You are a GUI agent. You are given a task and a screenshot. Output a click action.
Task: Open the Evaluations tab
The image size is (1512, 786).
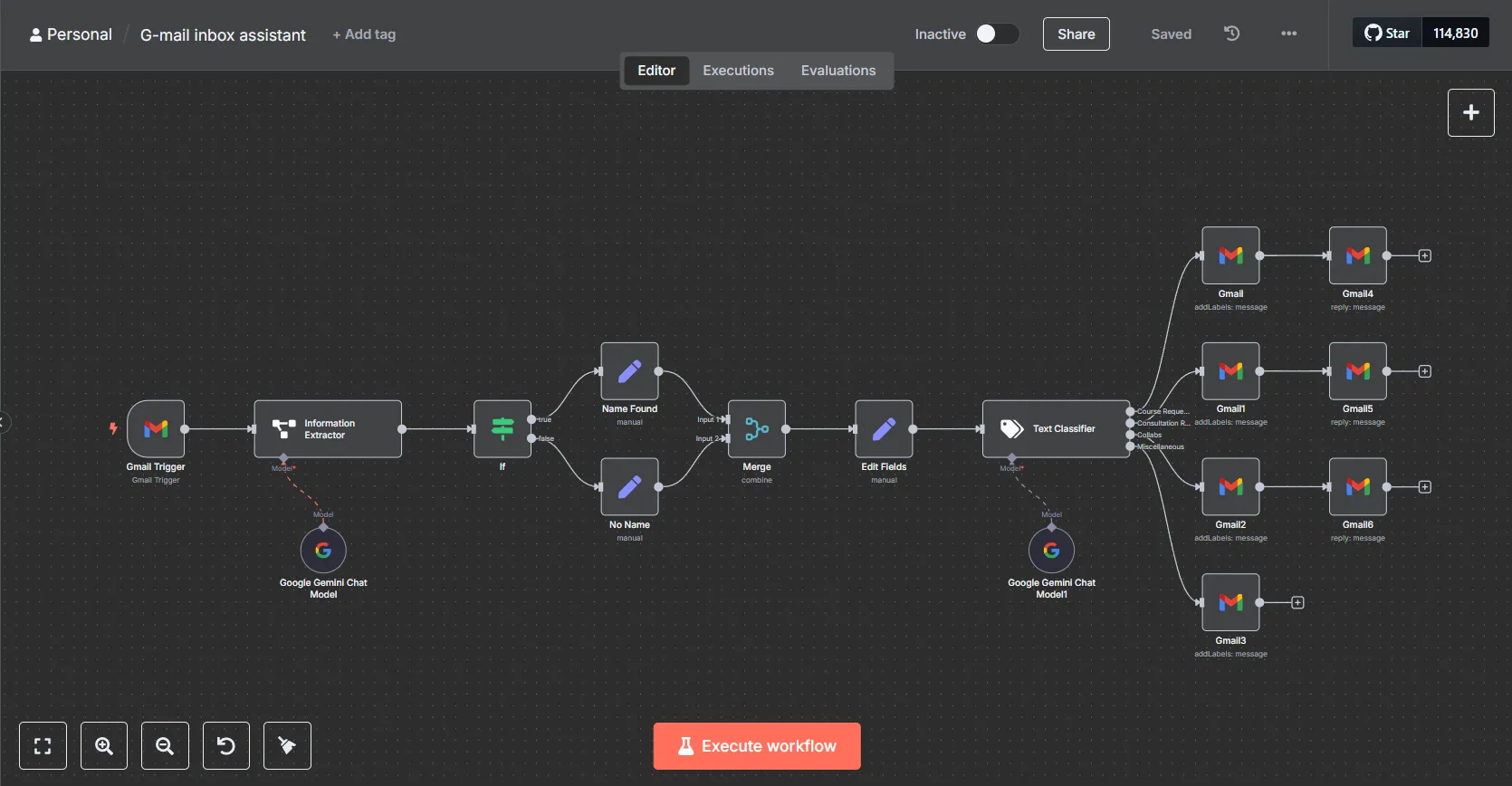tap(837, 71)
